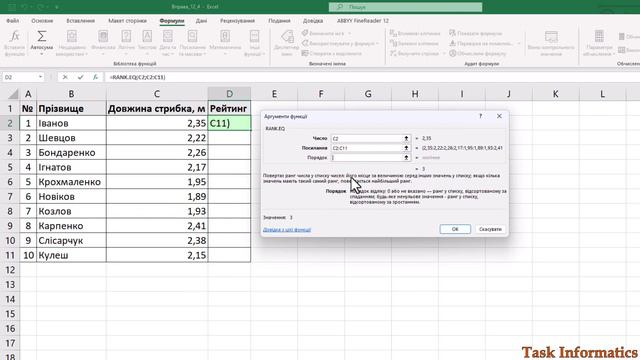Collapse dialog via Число field arrow button
640x360 pixels.
406,138
